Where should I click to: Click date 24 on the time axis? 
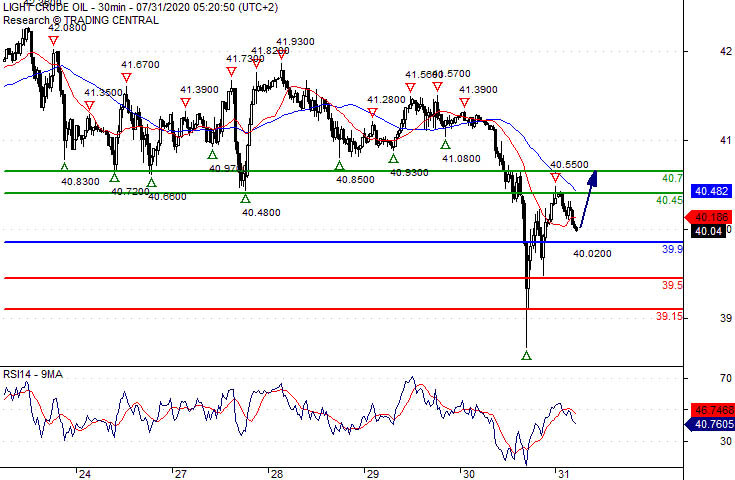pyautogui.click(x=85, y=474)
